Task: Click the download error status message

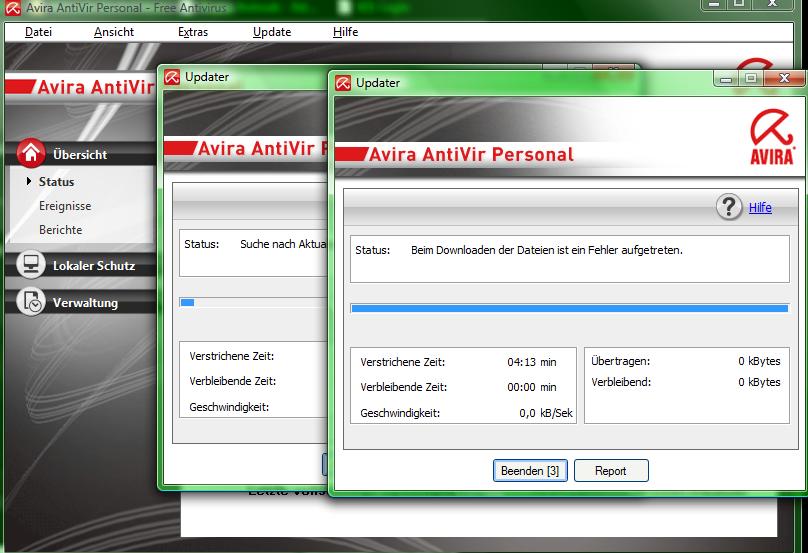Action: [x=547, y=250]
